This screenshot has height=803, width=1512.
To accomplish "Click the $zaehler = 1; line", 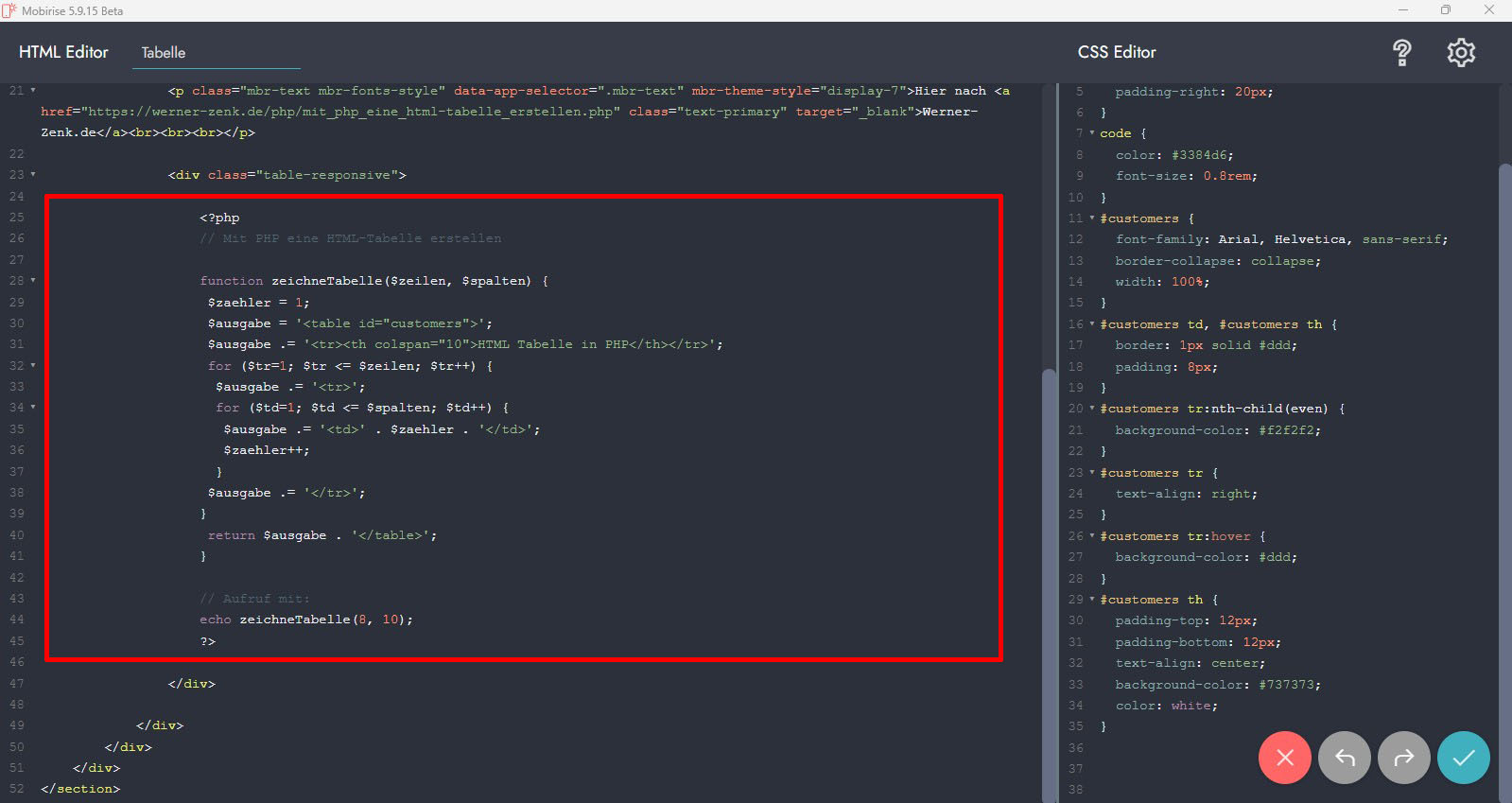I will [258, 303].
